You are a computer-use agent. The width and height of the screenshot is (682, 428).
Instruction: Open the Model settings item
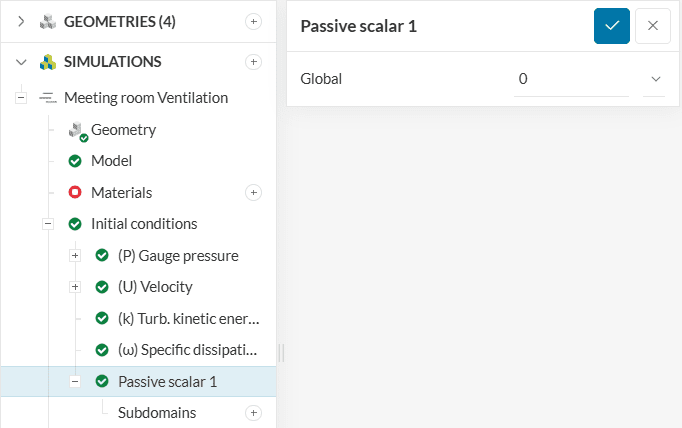point(111,161)
